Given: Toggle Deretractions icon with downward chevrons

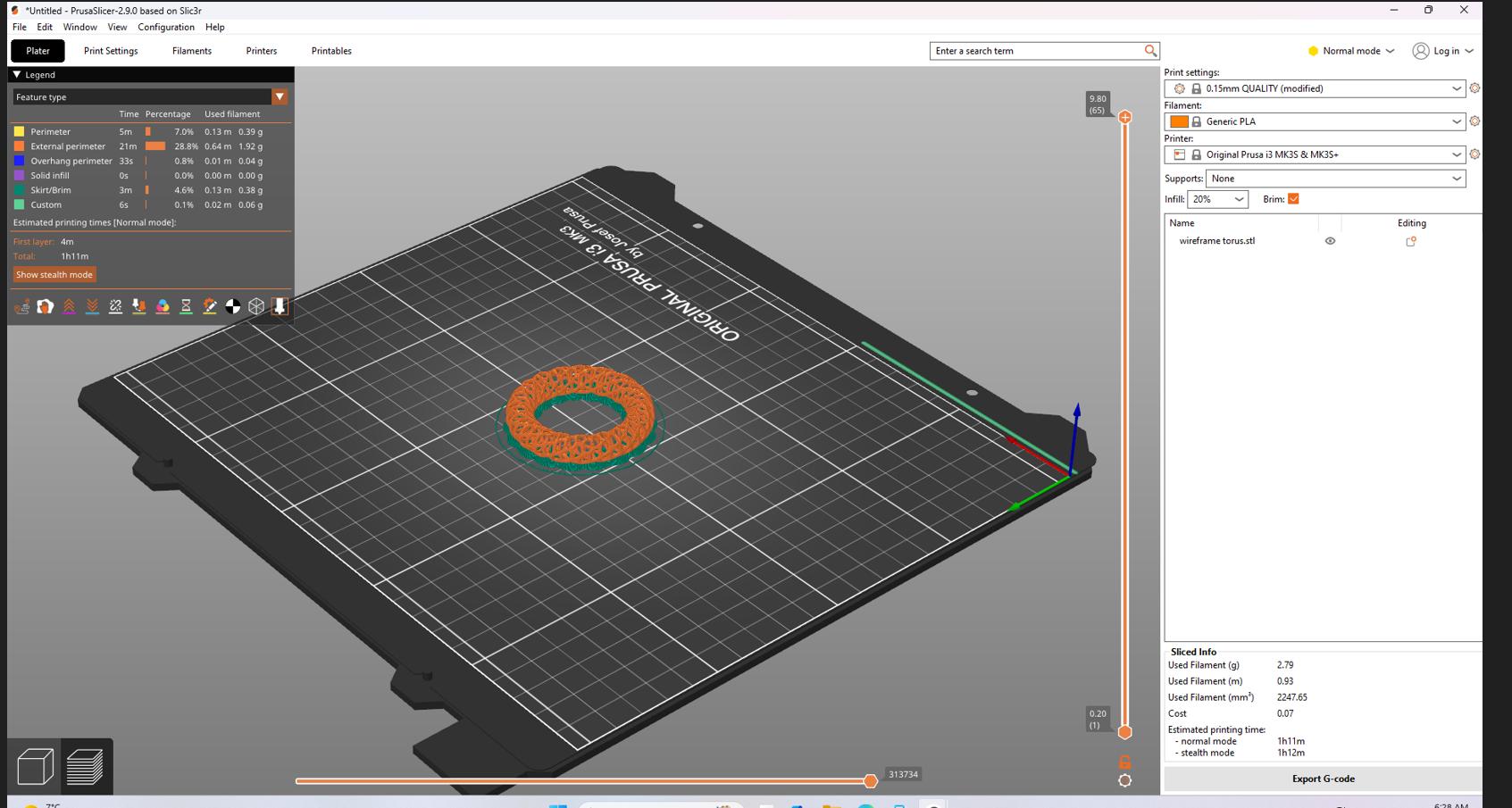Looking at the screenshot, I should 92,306.
